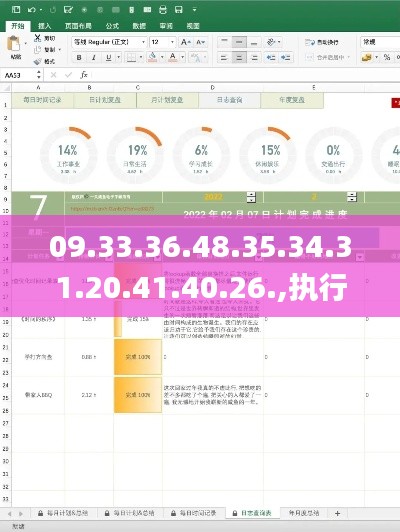Click the Copy icon
The image size is (400, 532).
coord(38,50)
